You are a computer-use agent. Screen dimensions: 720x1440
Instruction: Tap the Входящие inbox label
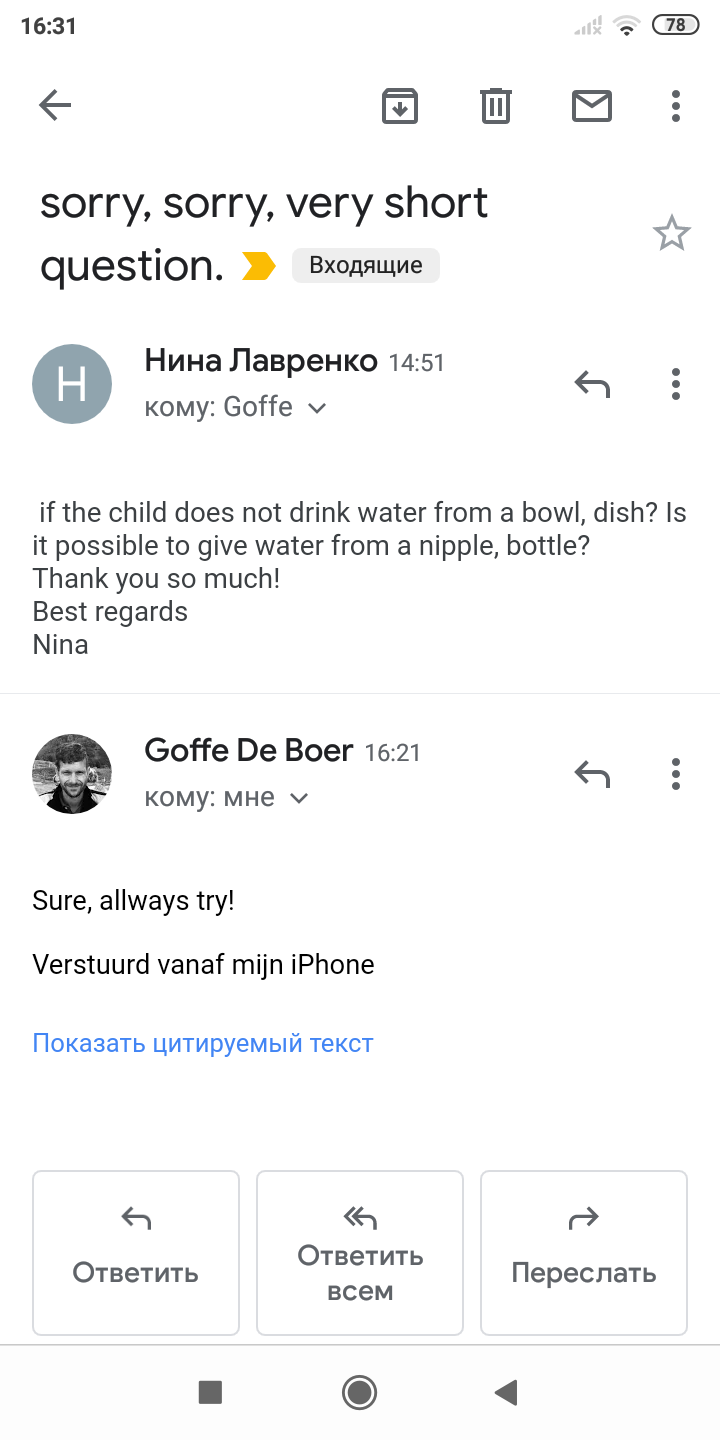click(x=366, y=266)
